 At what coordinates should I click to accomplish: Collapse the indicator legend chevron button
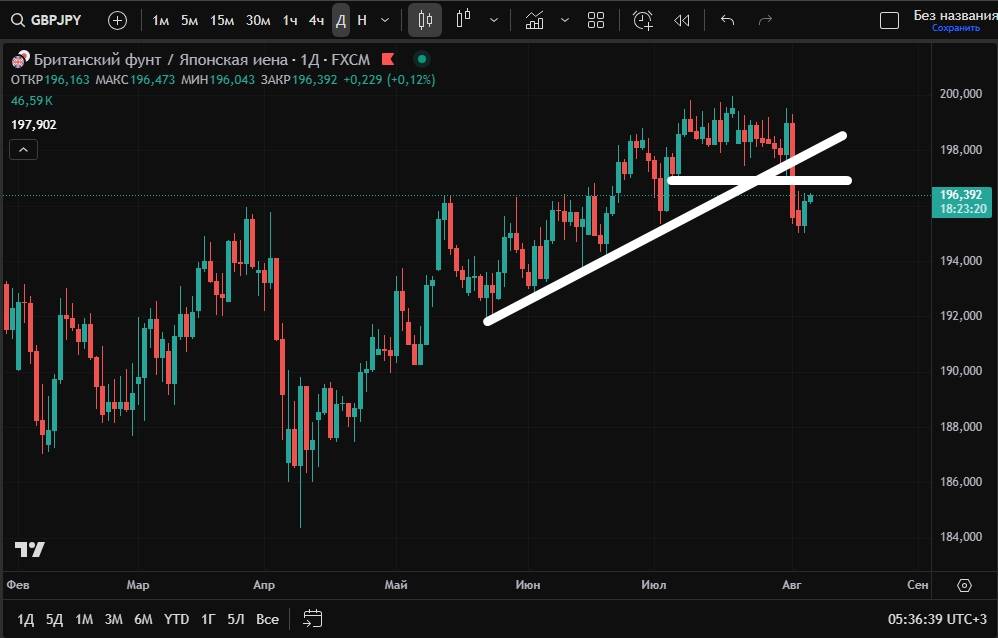tap(24, 150)
